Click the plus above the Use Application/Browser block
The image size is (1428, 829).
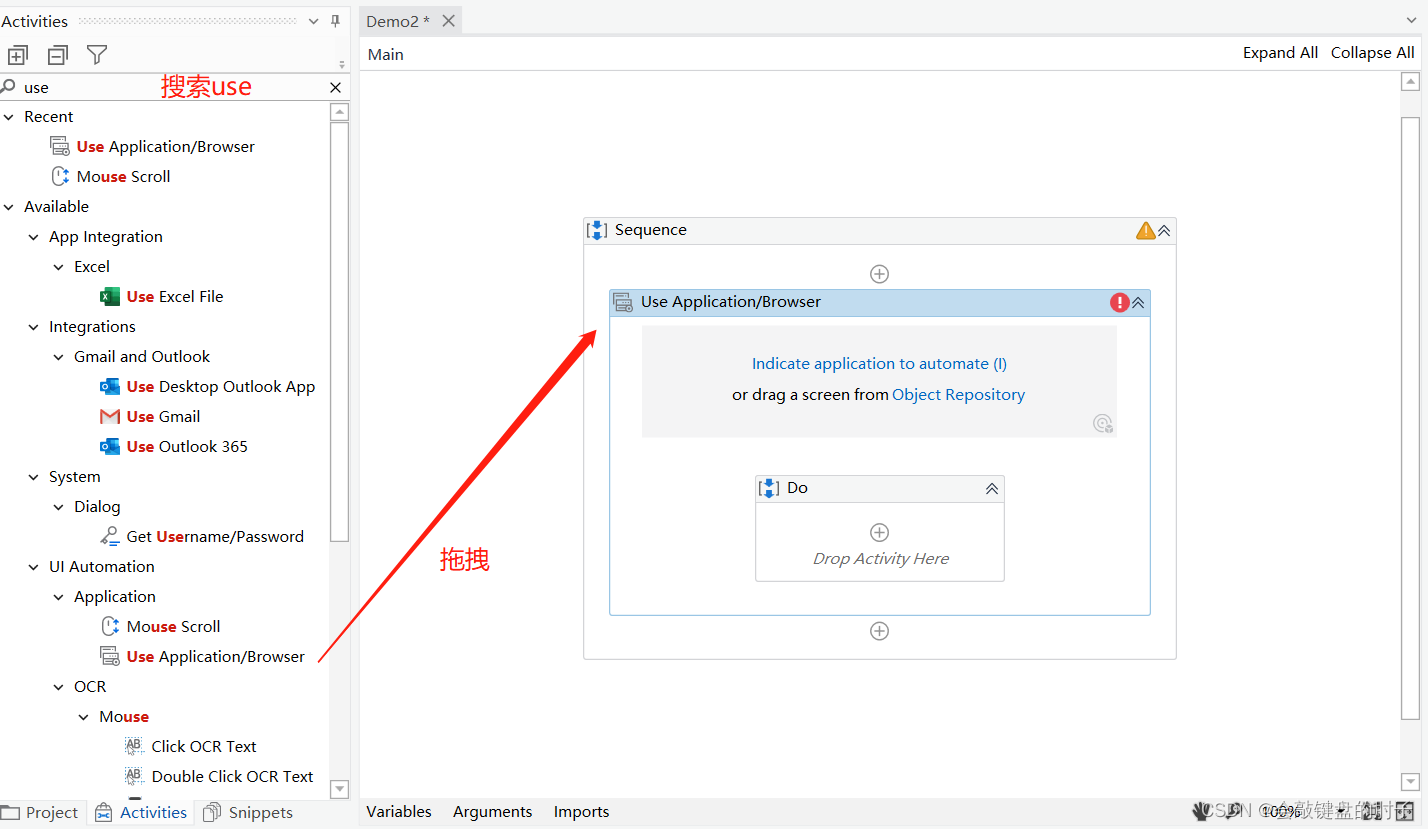880,274
